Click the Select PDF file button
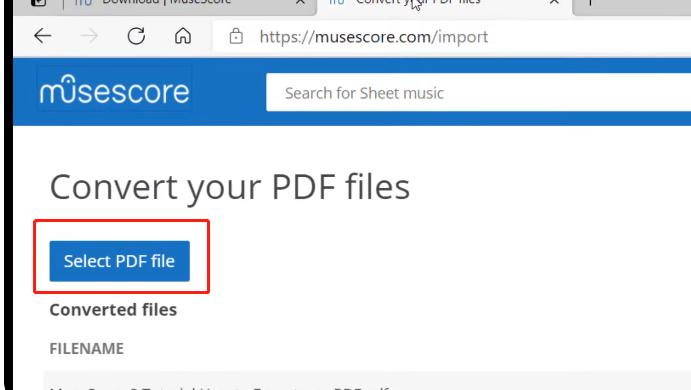The width and height of the screenshot is (691, 390). click(119, 261)
